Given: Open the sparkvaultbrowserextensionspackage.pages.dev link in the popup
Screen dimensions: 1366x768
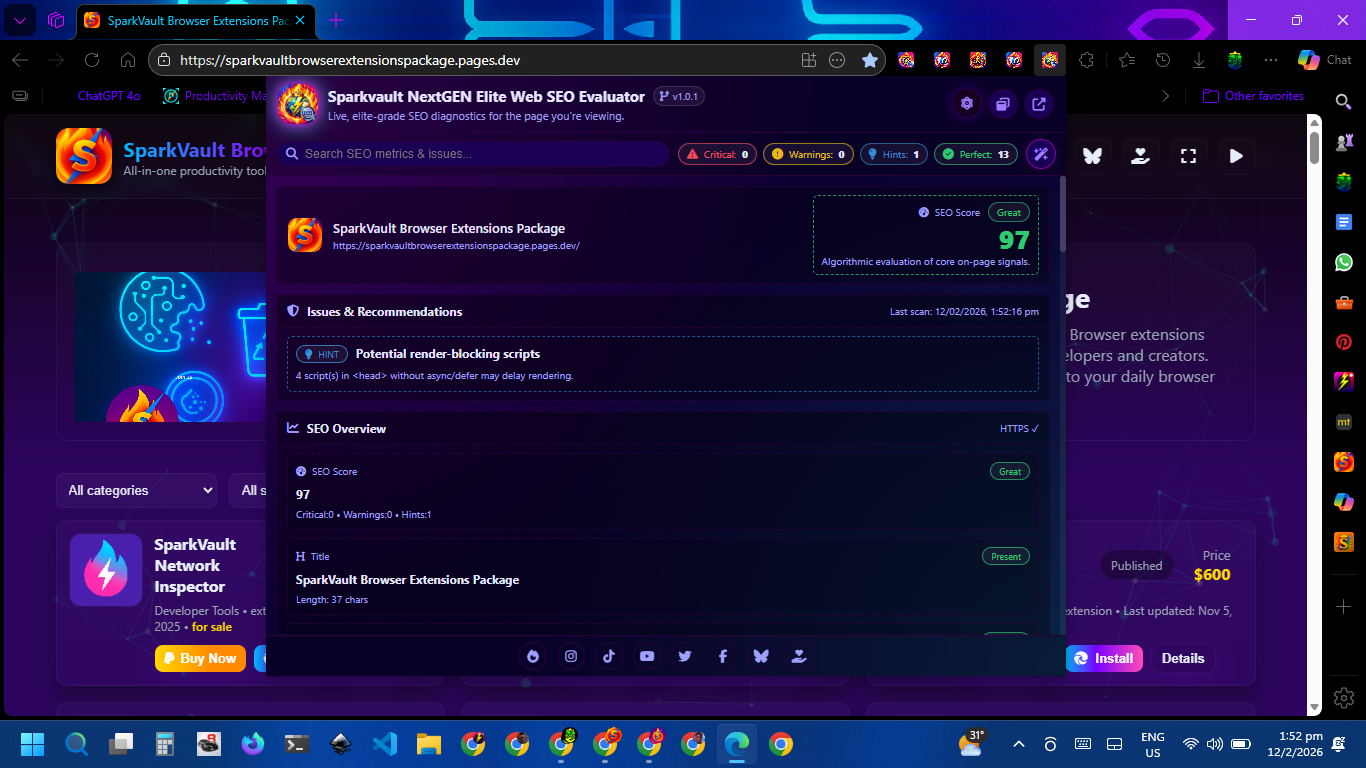Looking at the screenshot, I should click(456, 245).
